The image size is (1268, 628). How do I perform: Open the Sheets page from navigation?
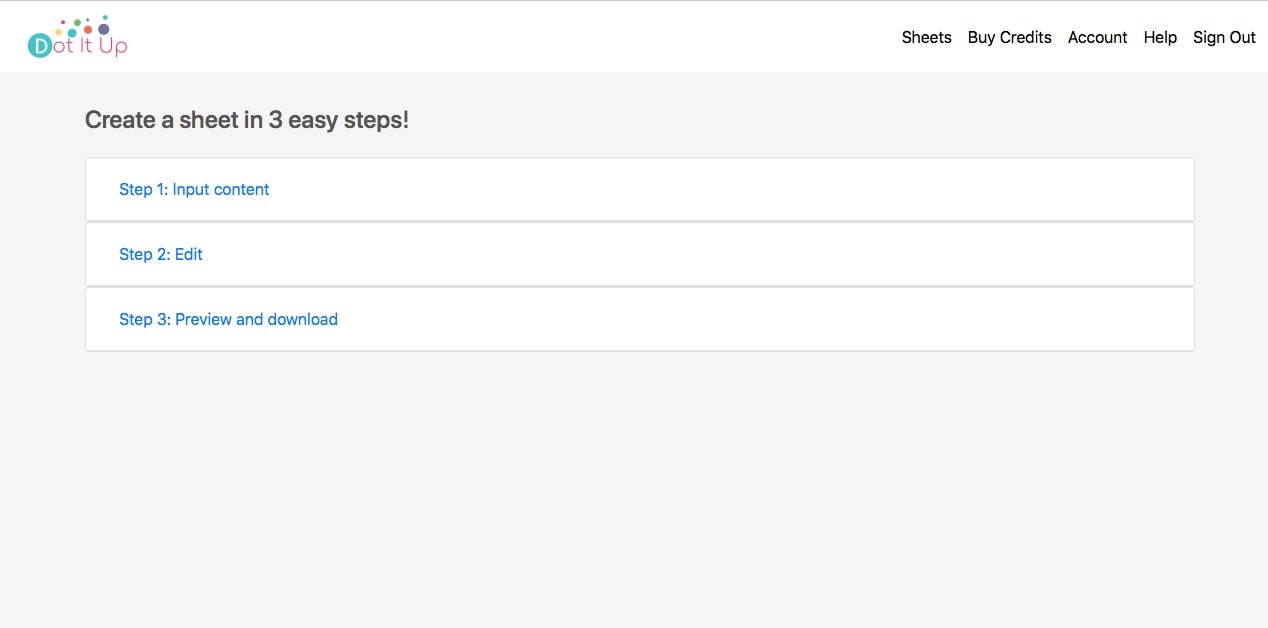click(926, 37)
